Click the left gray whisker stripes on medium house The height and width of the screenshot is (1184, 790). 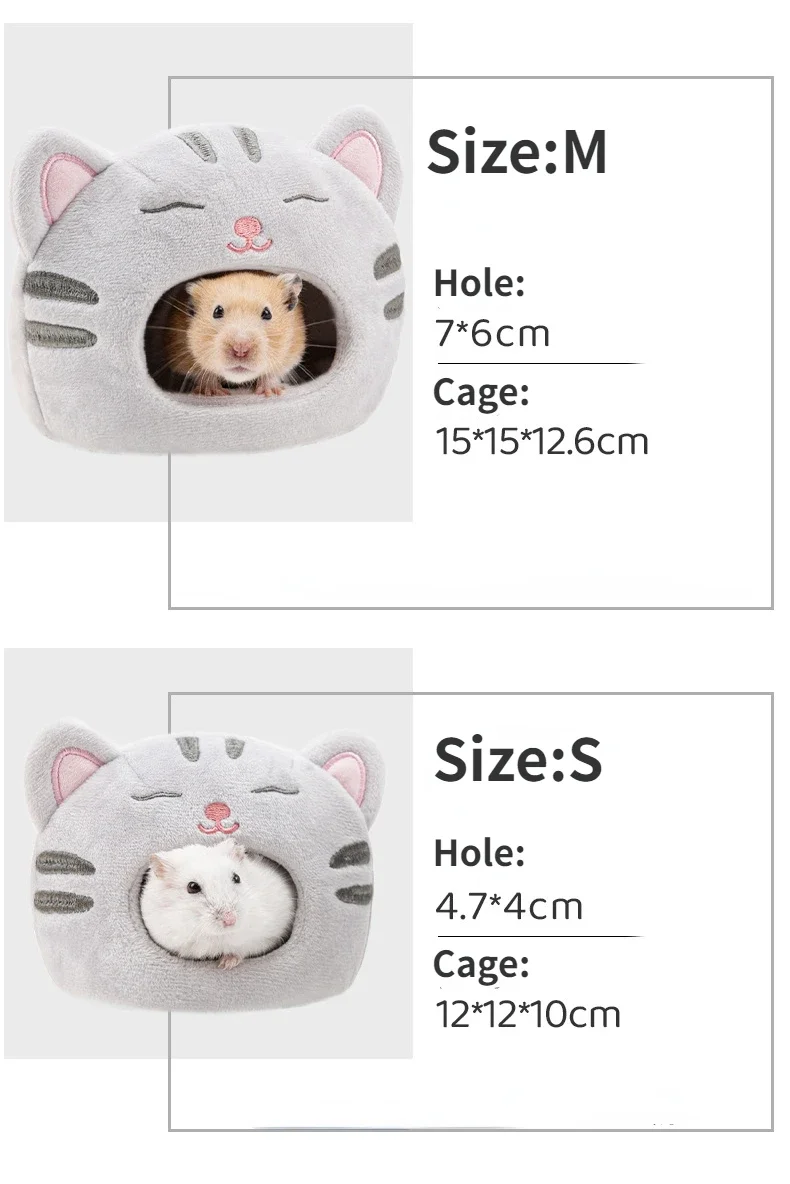pyautogui.click(x=60, y=310)
